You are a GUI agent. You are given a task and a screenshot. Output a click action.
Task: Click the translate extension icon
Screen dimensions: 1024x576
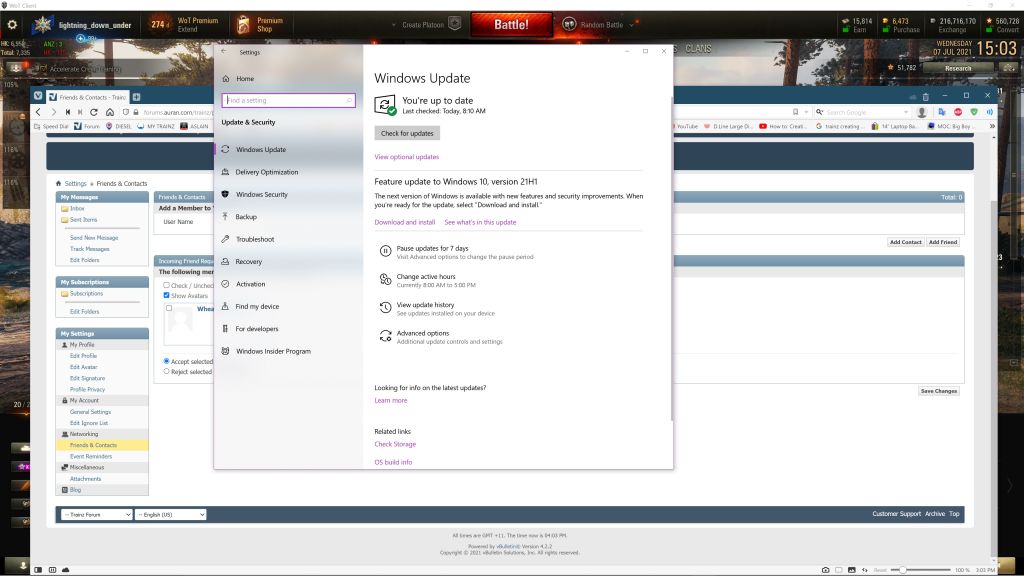coord(942,112)
